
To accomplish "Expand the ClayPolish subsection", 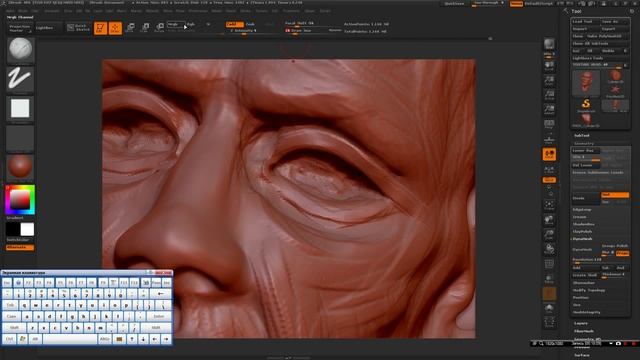I will [582, 231].
